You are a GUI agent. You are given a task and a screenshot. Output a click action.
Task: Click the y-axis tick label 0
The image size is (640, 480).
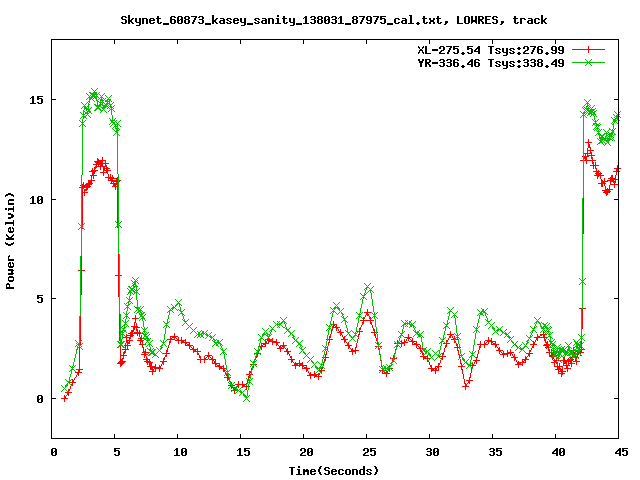tap(40, 399)
